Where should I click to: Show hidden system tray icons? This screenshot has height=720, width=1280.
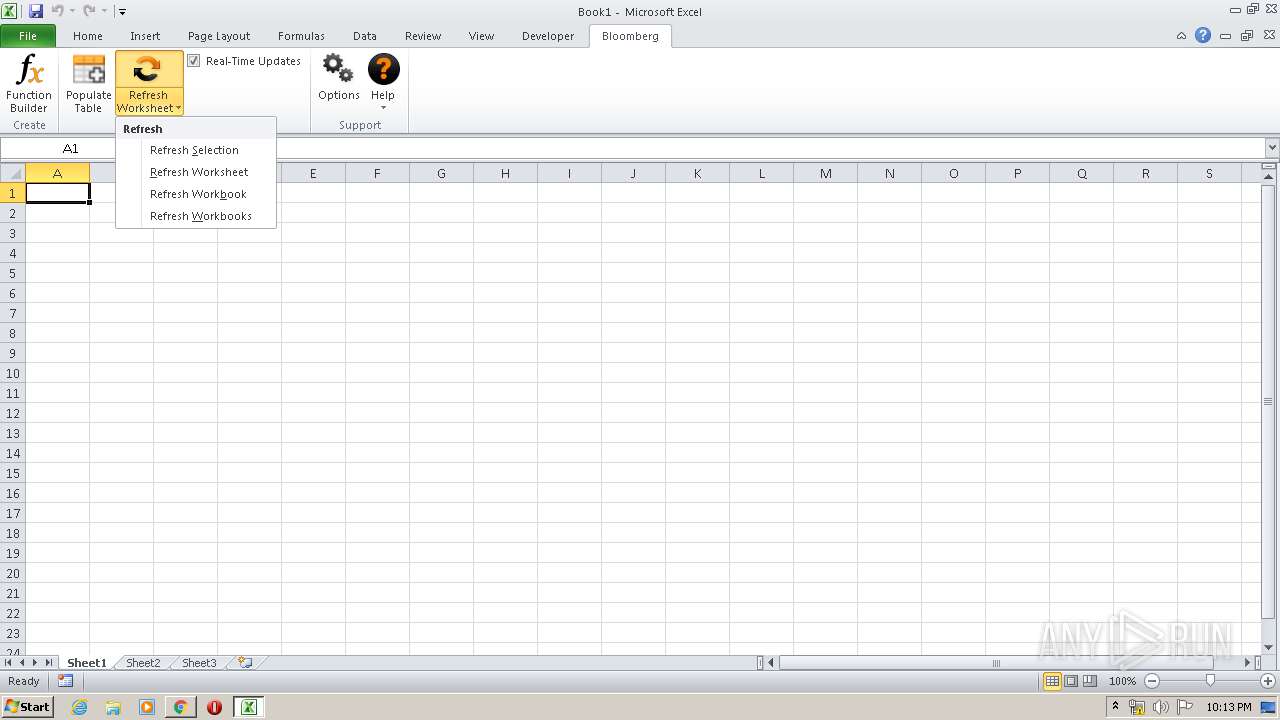[1115, 707]
